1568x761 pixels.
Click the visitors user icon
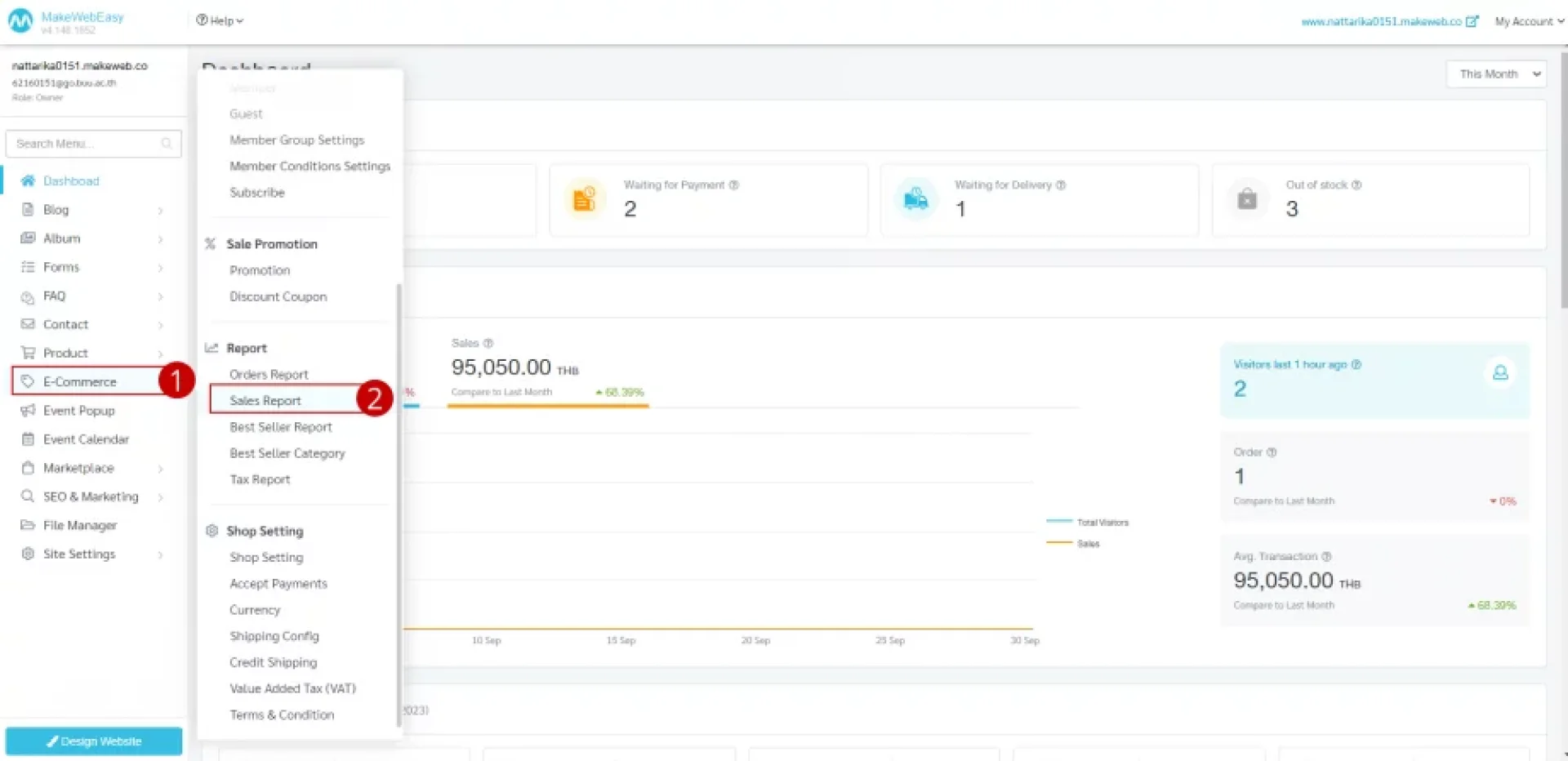[1499, 373]
